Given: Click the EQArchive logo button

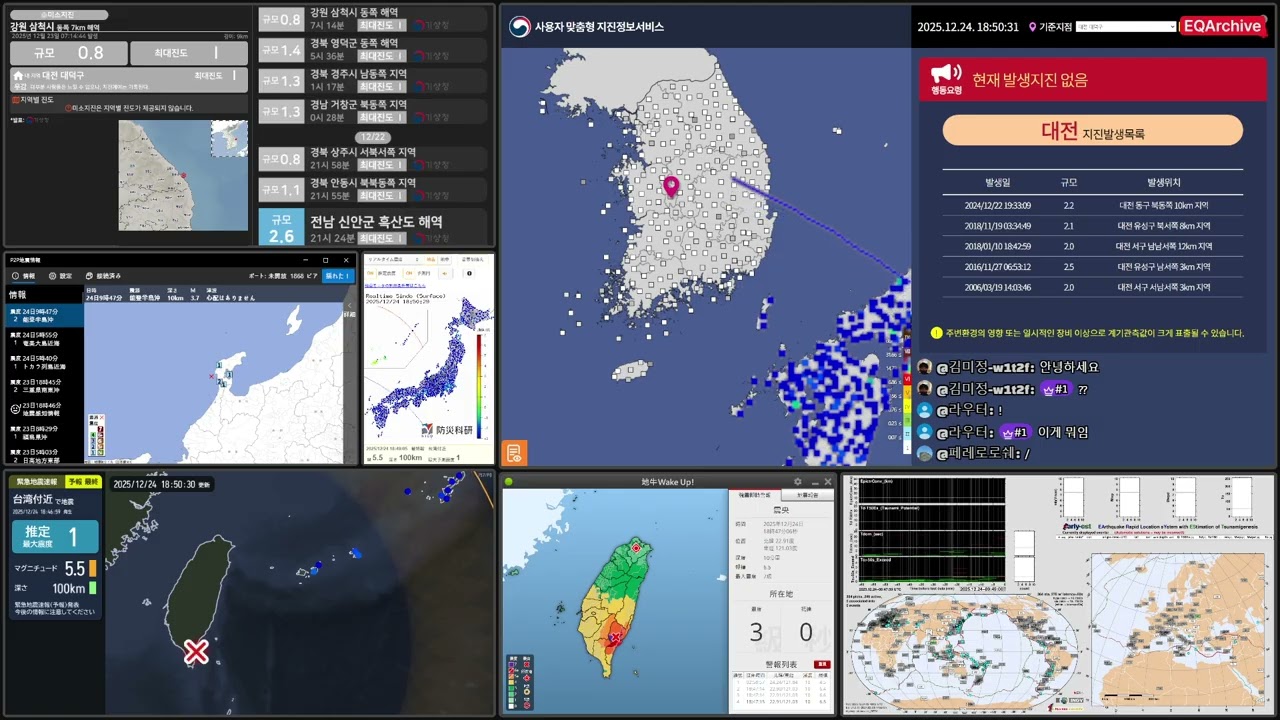Looking at the screenshot, I should pos(1222,26).
